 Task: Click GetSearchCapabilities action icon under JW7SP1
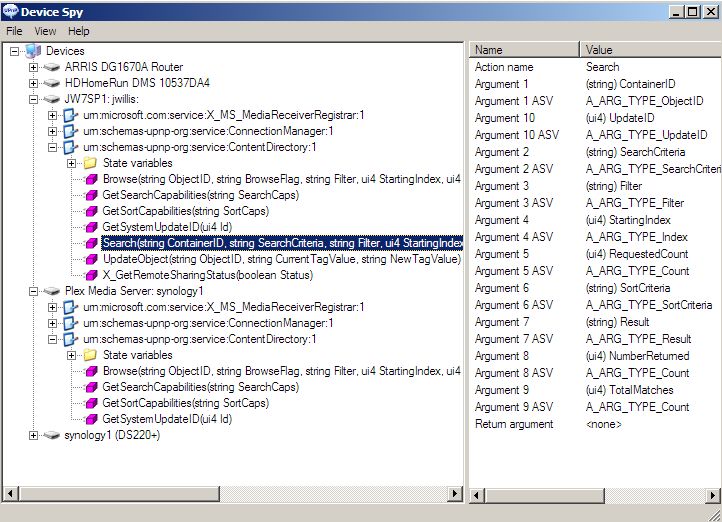(x=92, y=195)
